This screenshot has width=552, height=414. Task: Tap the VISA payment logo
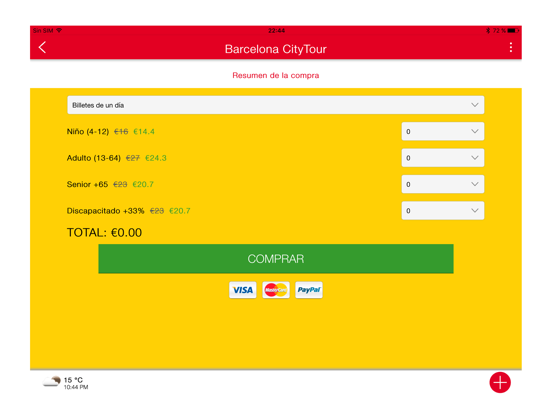(x=243, y=290)
